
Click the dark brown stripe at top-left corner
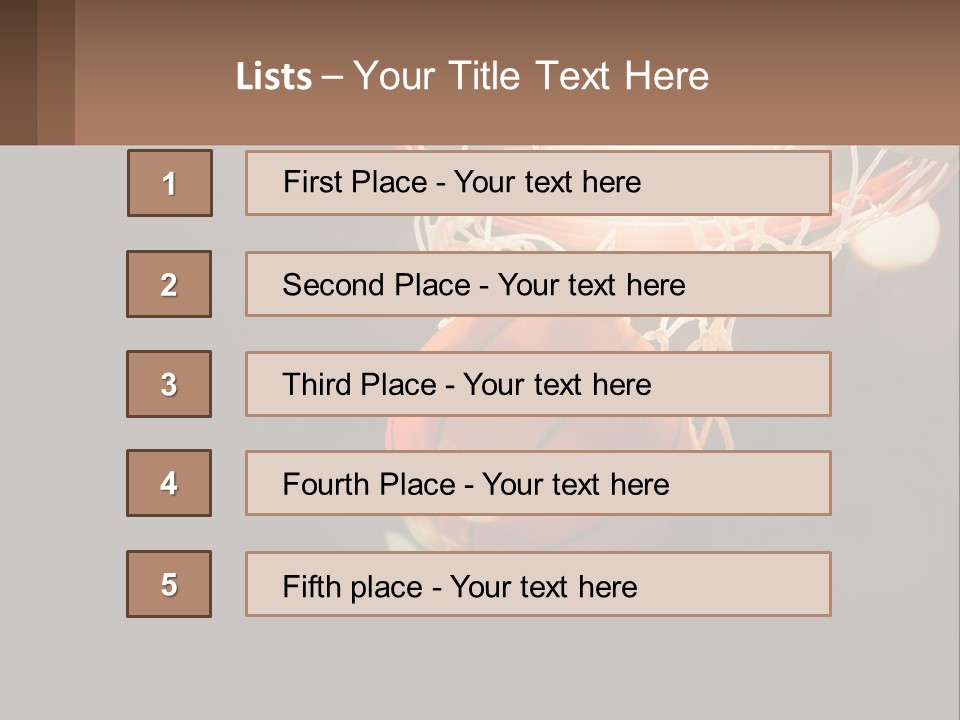tap(18, 72)
